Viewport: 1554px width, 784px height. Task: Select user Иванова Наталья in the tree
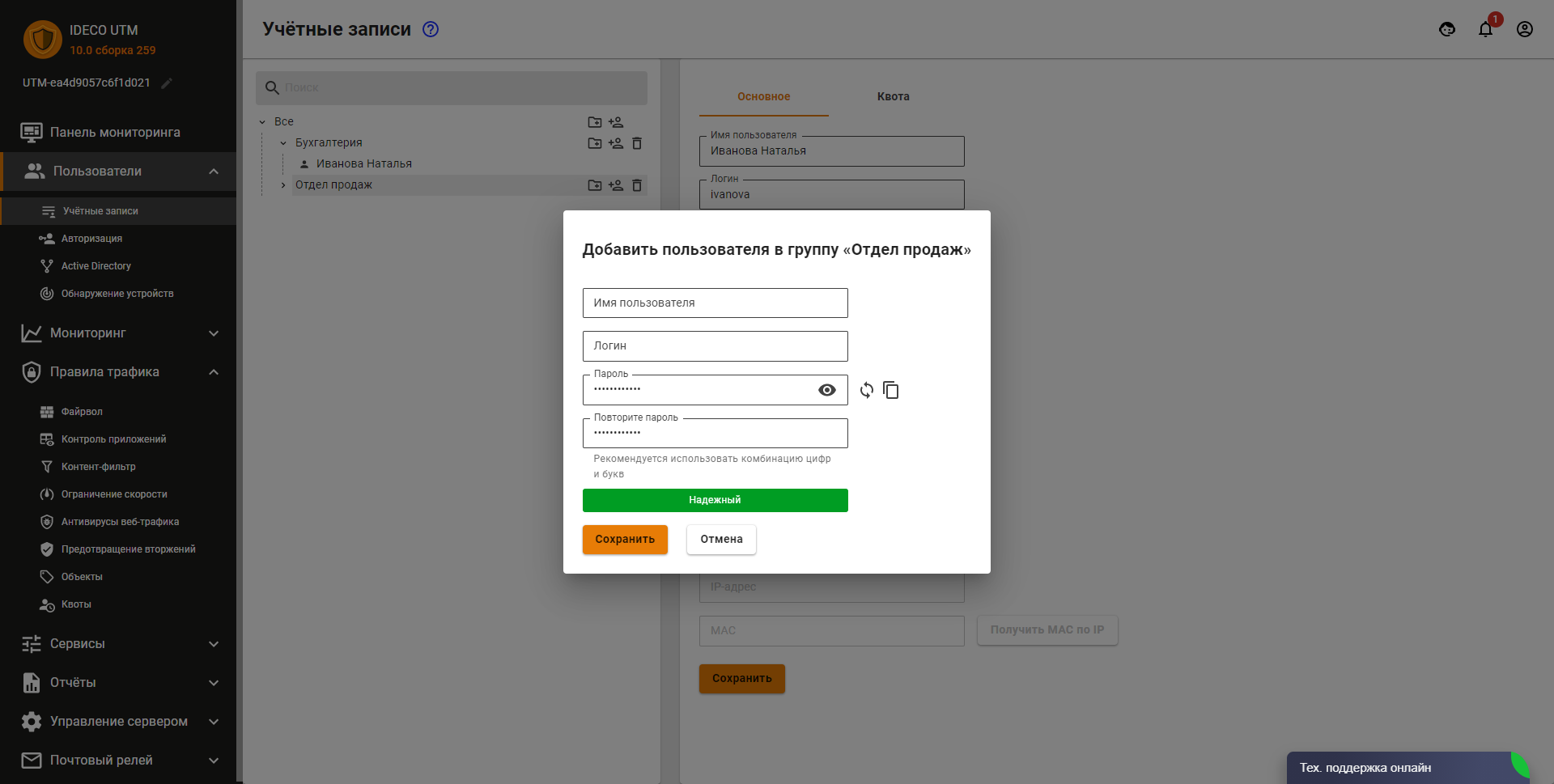pos(364,164)
